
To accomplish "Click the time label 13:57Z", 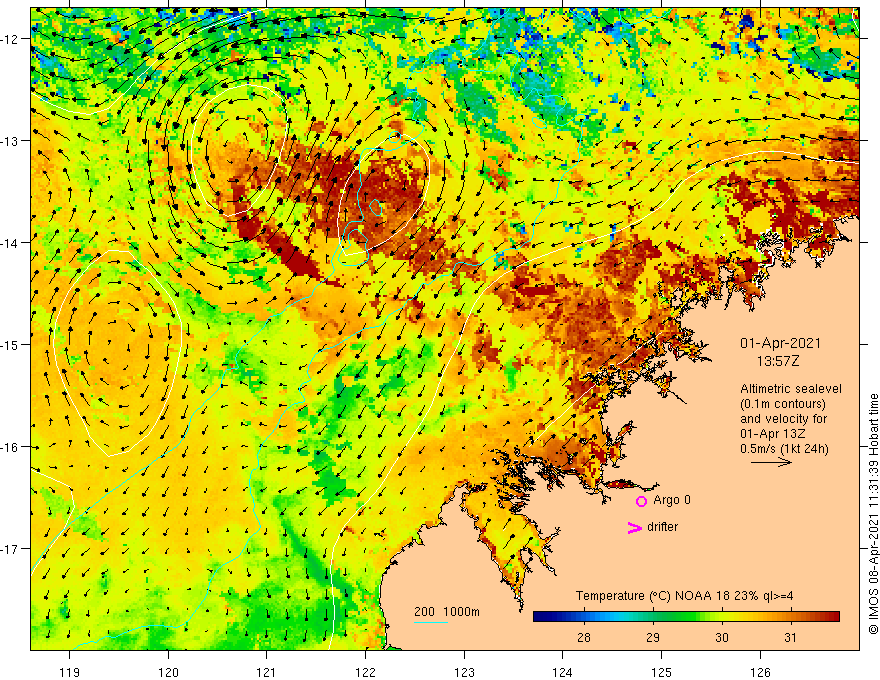I will [778, 361].
